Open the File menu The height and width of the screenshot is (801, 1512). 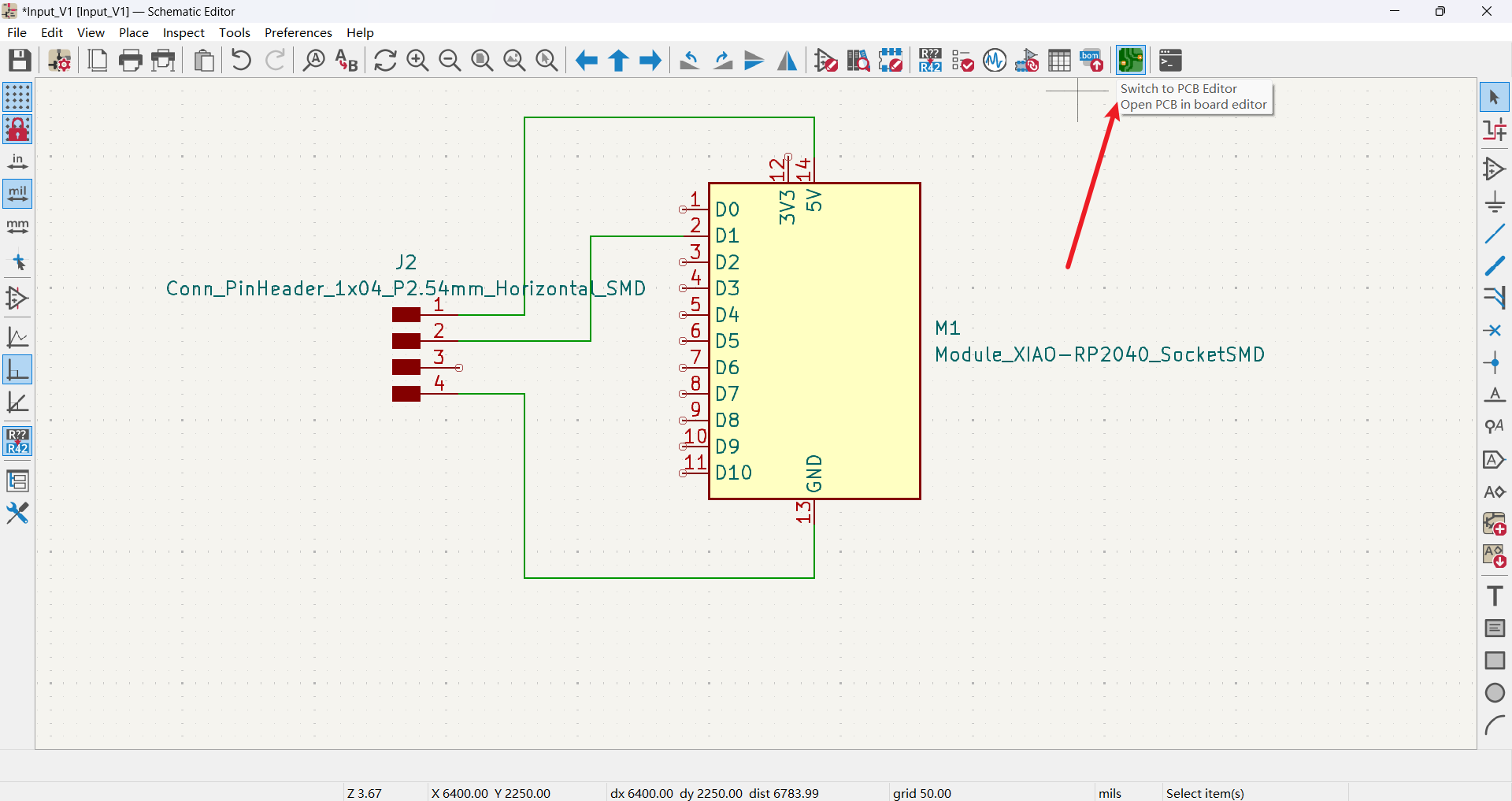pos(17,32)
